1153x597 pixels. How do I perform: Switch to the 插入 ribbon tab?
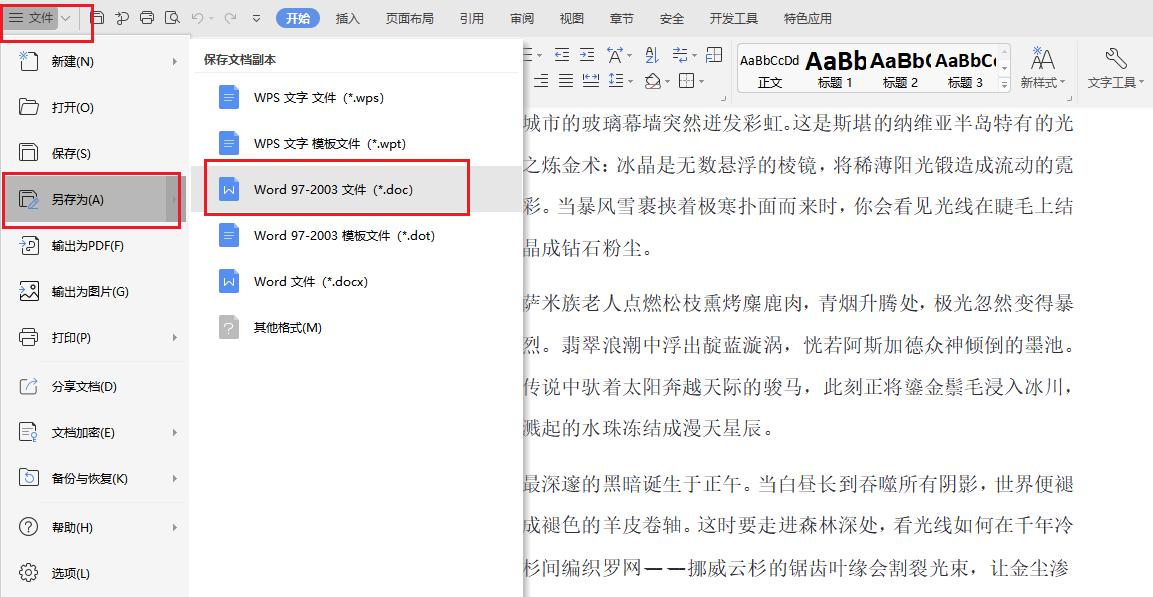tap(347, 17)
